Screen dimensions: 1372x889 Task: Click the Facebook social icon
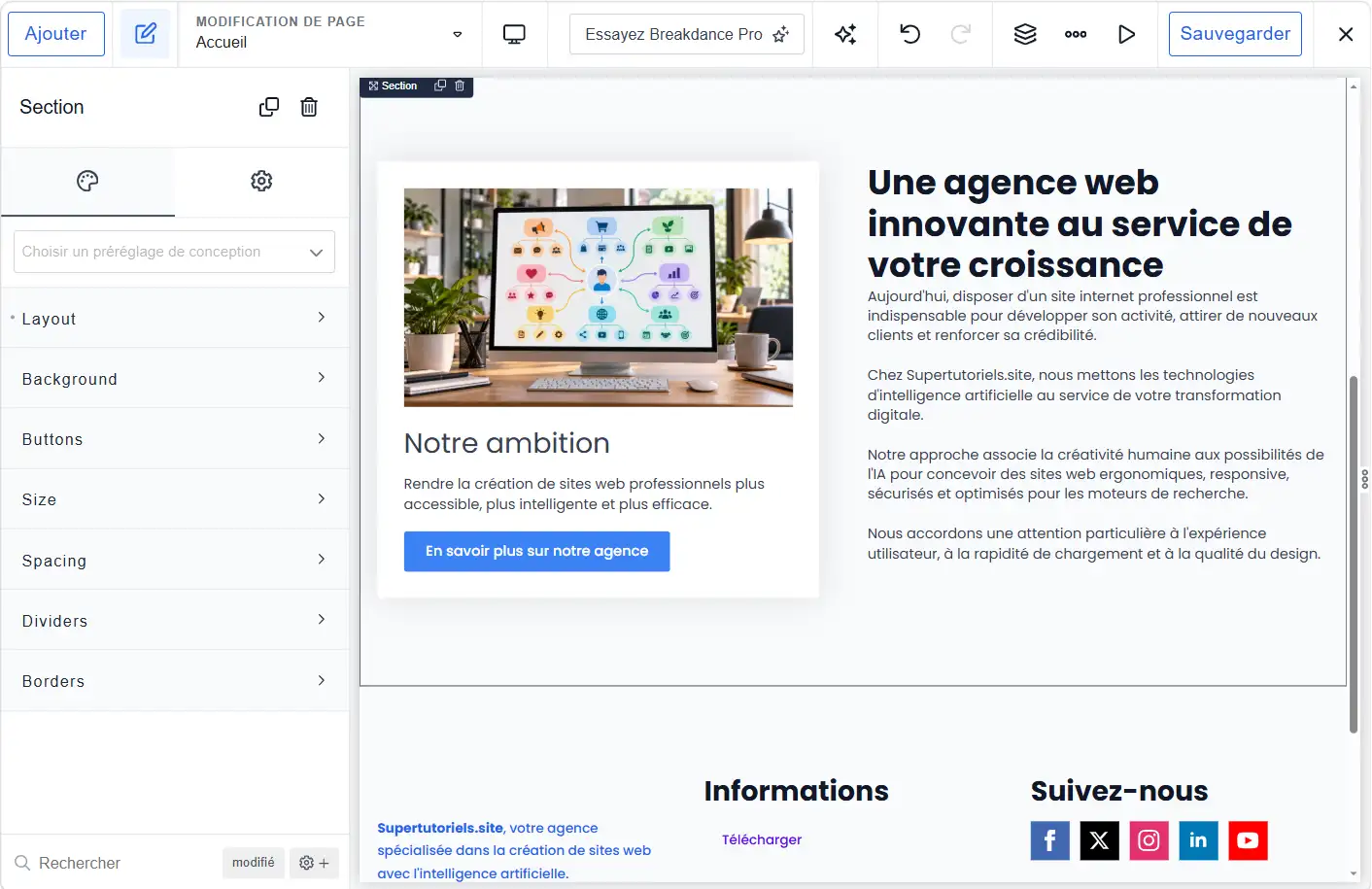click(1049, 840)
